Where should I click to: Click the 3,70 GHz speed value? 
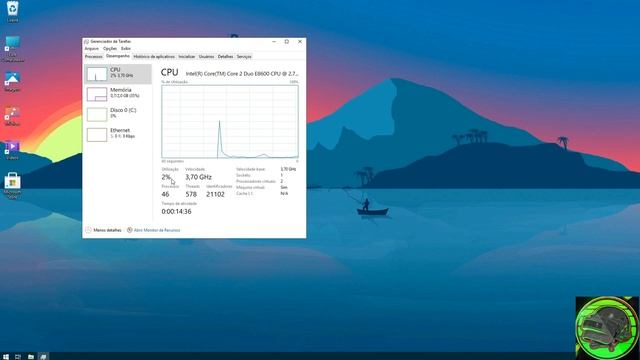click(198, 177)
